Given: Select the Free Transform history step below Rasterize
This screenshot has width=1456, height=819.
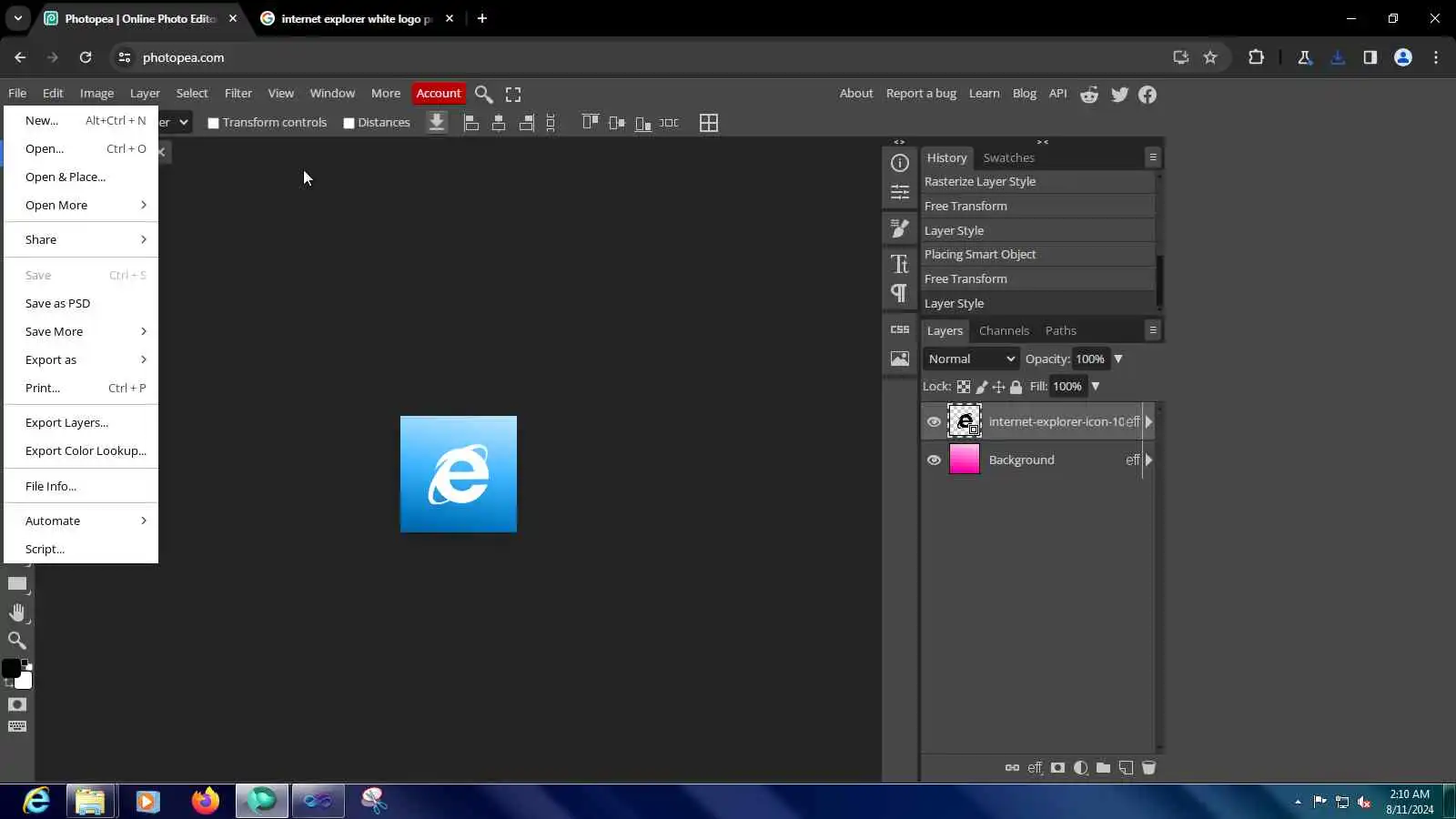Looking at the screenshot, I should [x=1038, y=207].
